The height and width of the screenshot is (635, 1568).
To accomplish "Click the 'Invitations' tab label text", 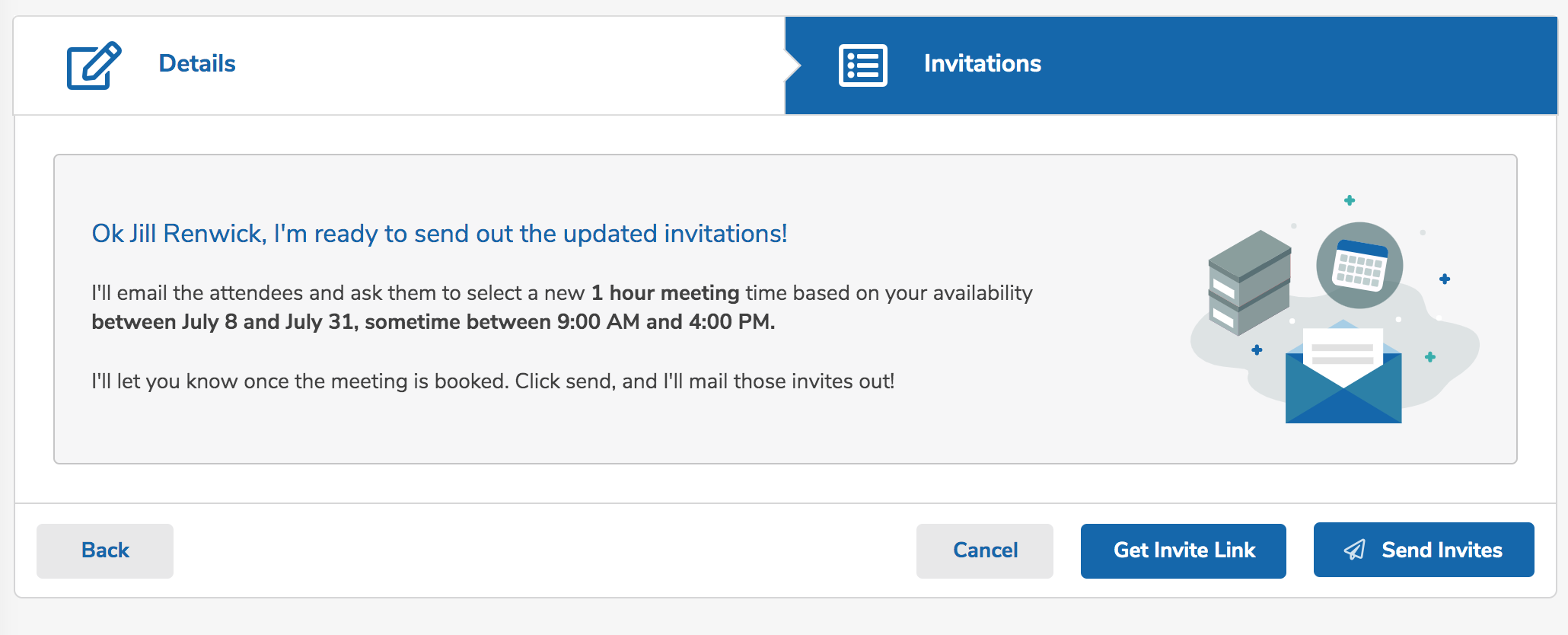I will coord(983,64).
